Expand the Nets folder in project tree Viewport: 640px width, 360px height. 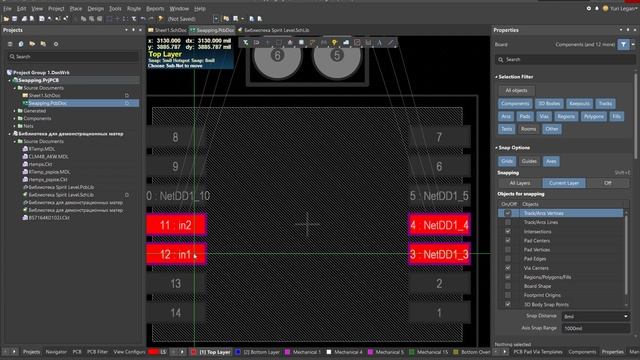coord(15,126)
